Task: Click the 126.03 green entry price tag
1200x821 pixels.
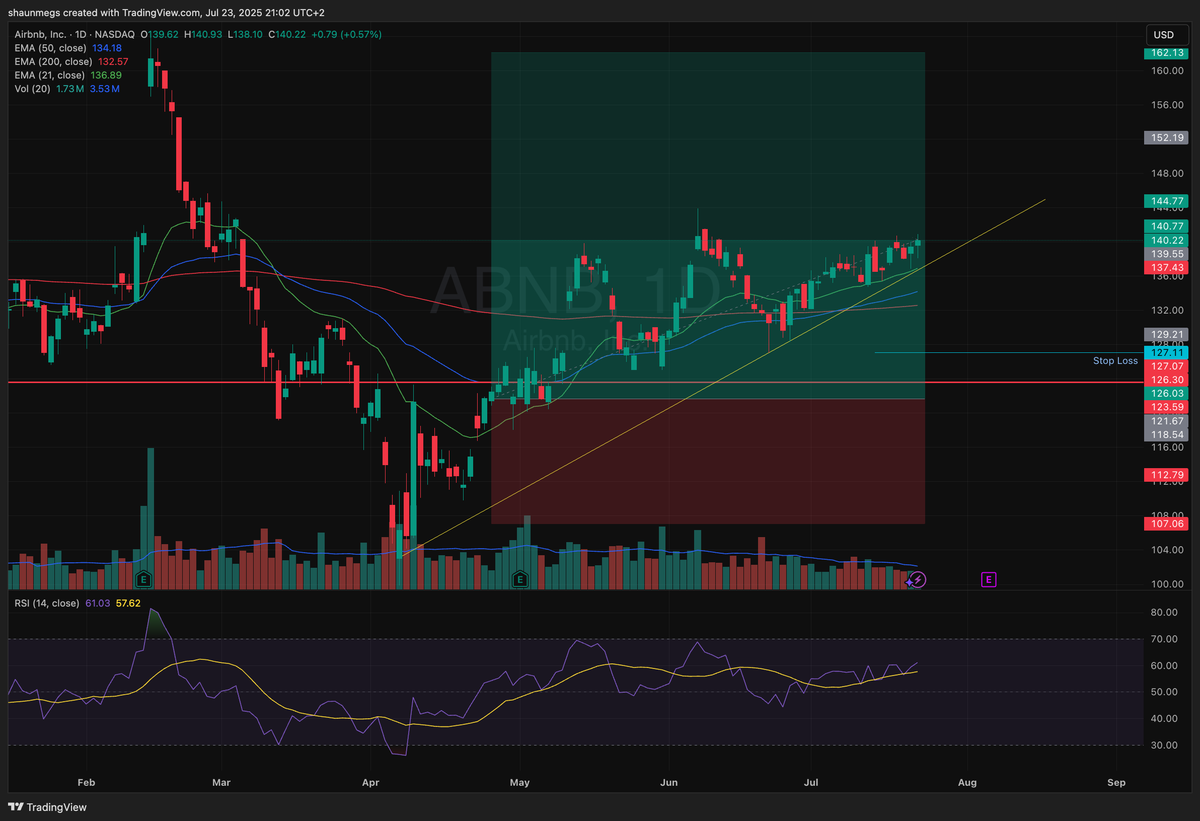Action: point(1165,394)
